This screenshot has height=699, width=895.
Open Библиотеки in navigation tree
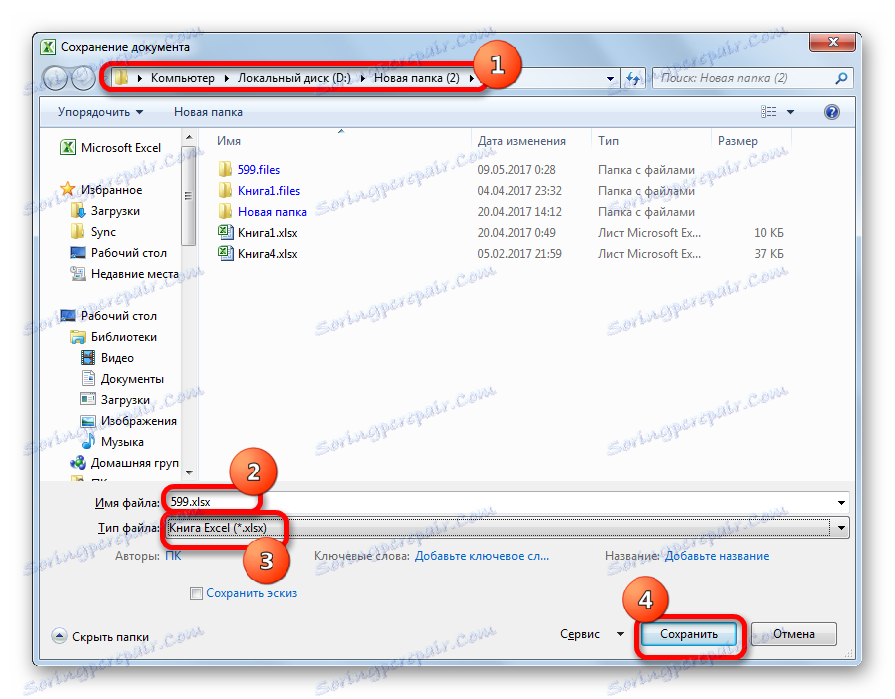coord(114,337)
